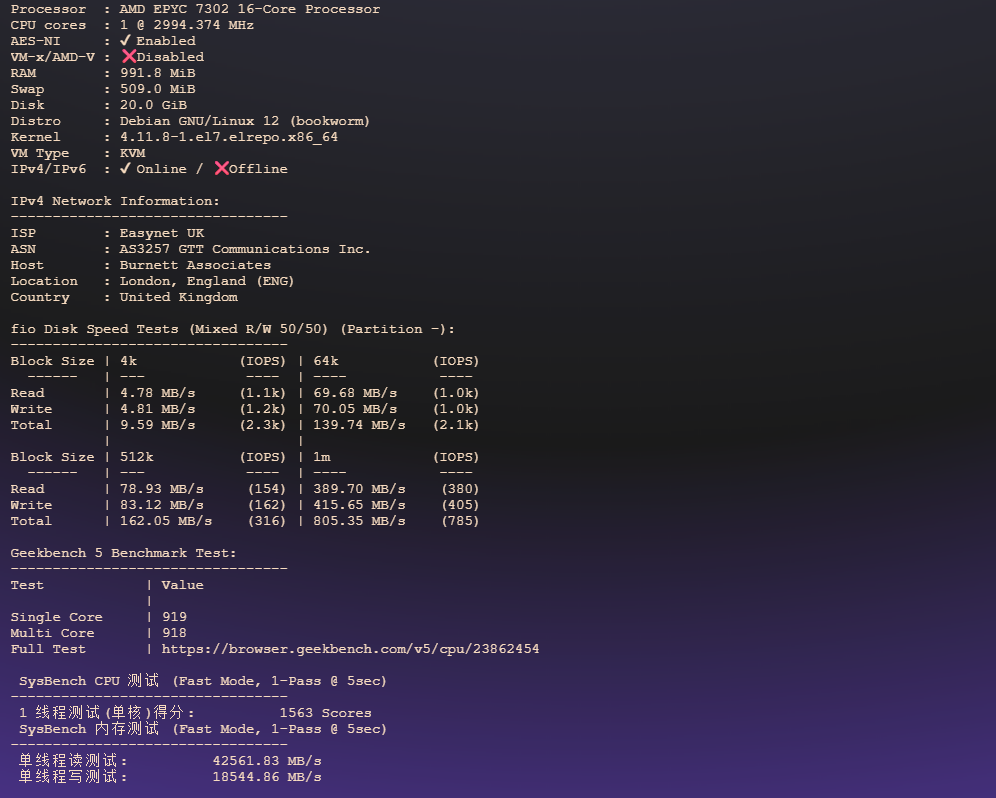Image resolution: width=996 pixels, height=798 pixels.
Task: Click the Multi Core score 918
Action: click(174, 633)
